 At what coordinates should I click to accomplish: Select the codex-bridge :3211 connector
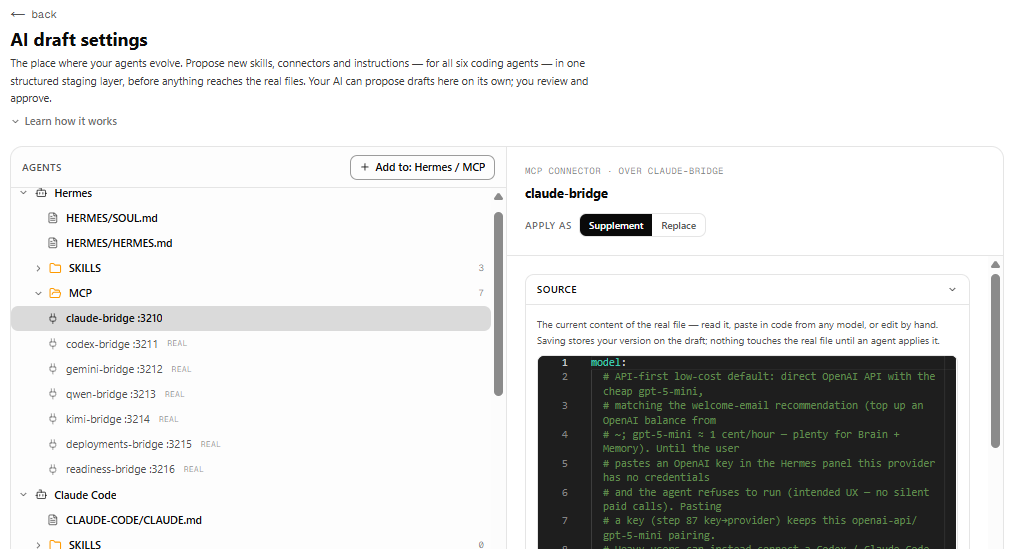[112, 343]
